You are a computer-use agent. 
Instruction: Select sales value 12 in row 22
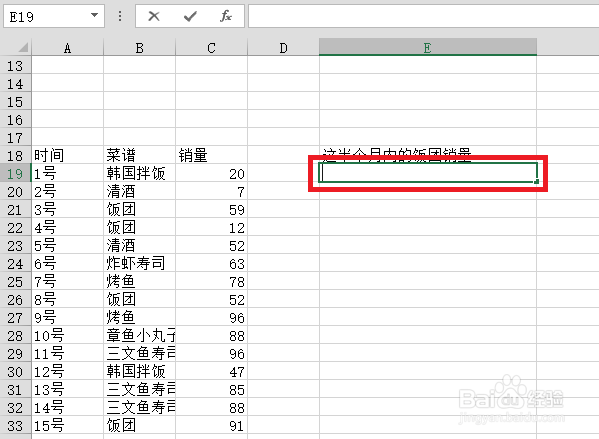[x=211, y=227]
